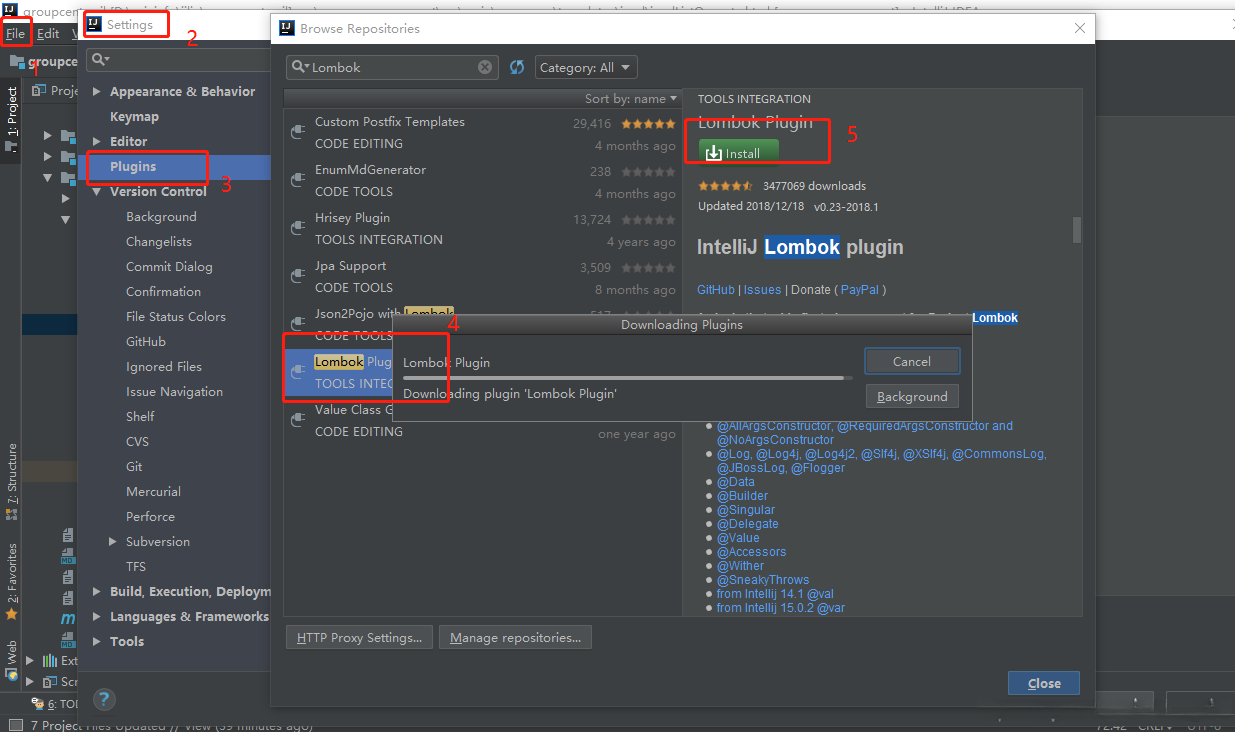Select File Status Colors settings
Screen dimensions: 1235x732
176,316
